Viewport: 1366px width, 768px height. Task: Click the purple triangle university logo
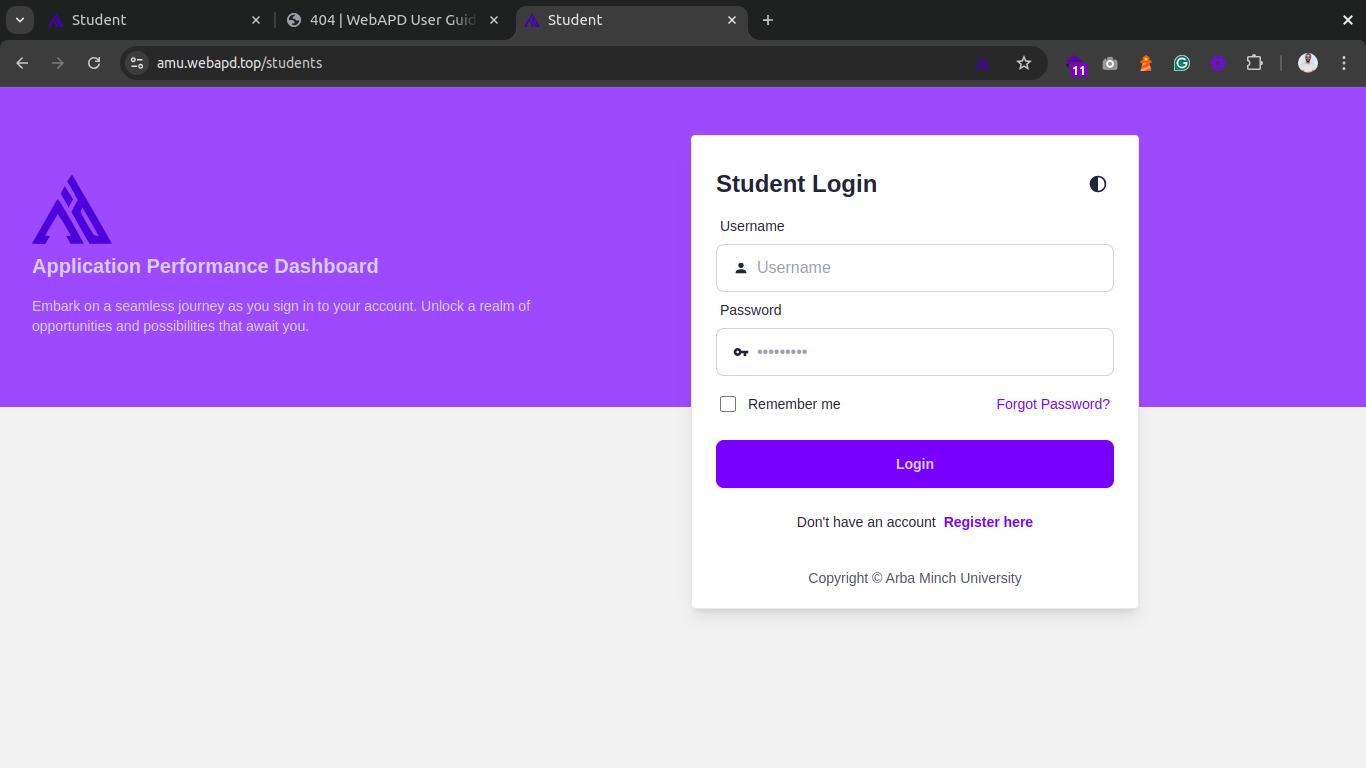tap(71, 209)
